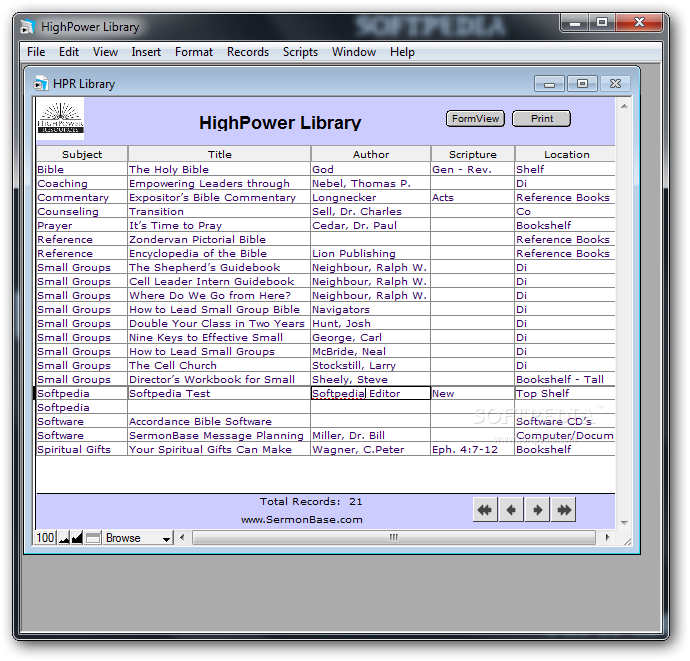690x661 pixels.
Task: Click vertical scrollbar down arrow
Action: [624, 522]
